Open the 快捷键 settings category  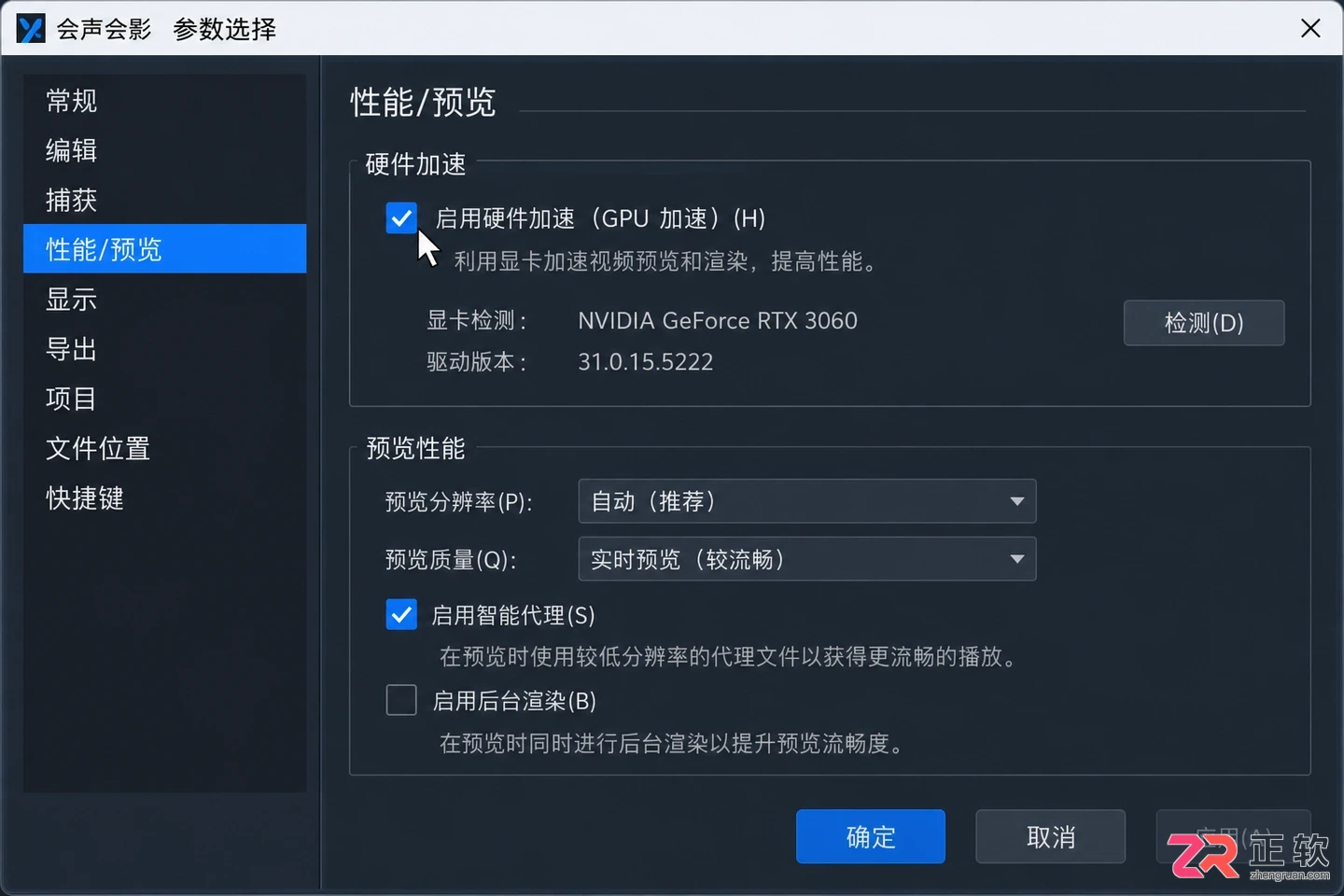tap(164, 498)
